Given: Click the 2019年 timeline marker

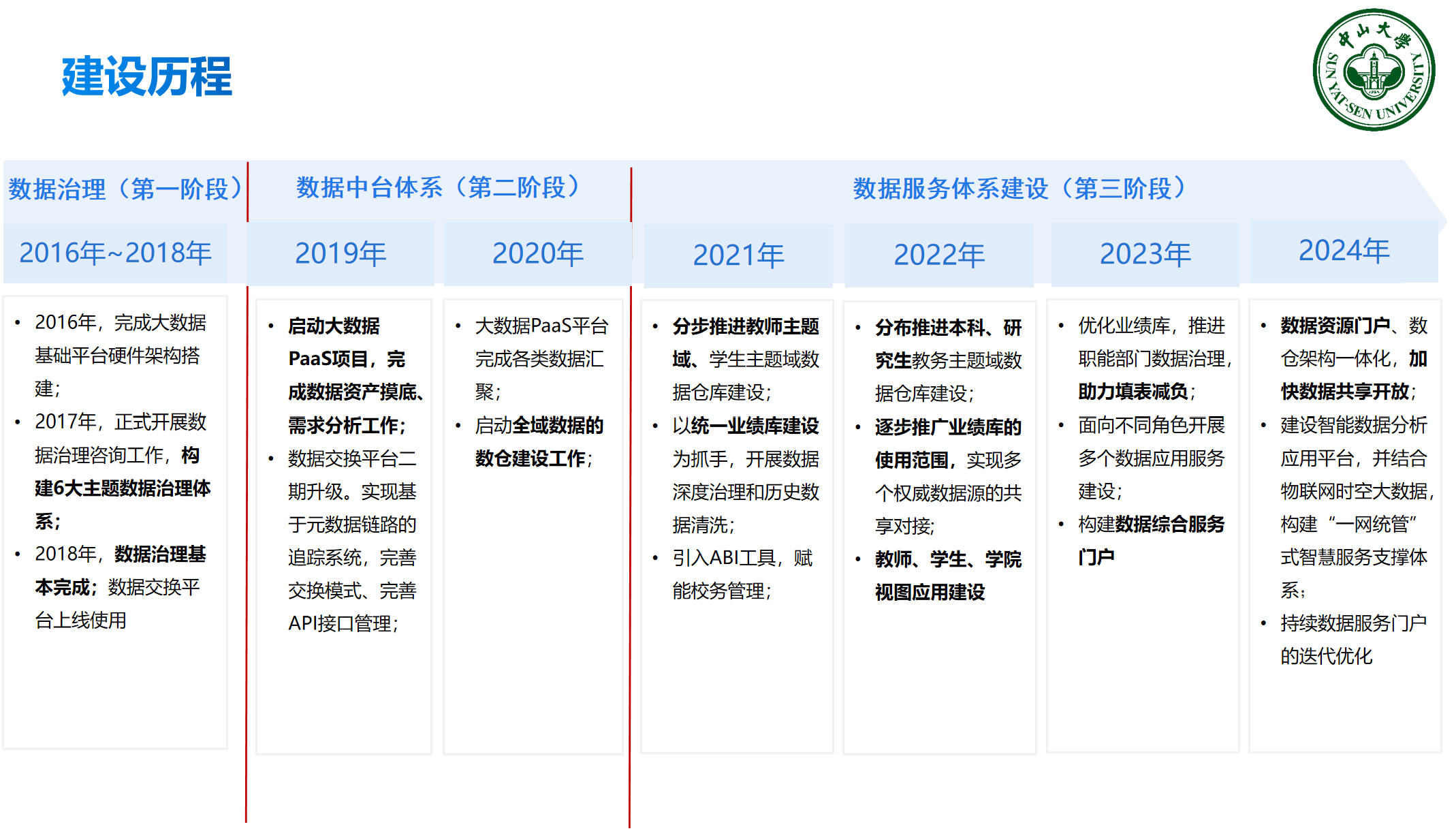Looking at the screenshot, I should (x=341, y=253).
